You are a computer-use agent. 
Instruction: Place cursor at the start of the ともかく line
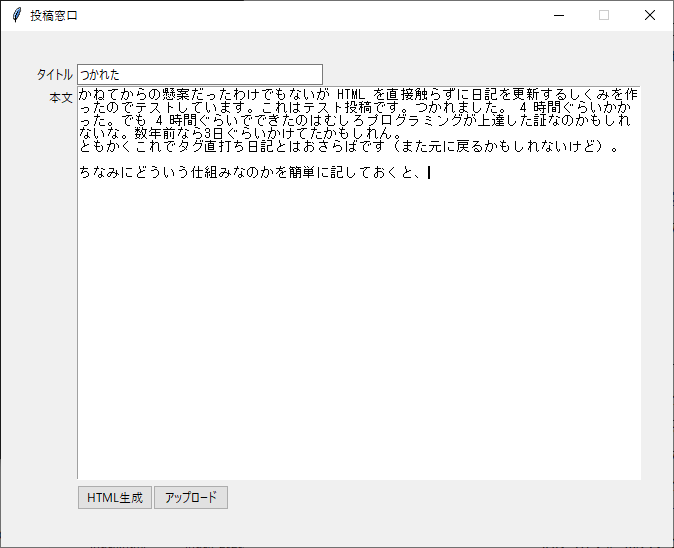click(80, 147)
